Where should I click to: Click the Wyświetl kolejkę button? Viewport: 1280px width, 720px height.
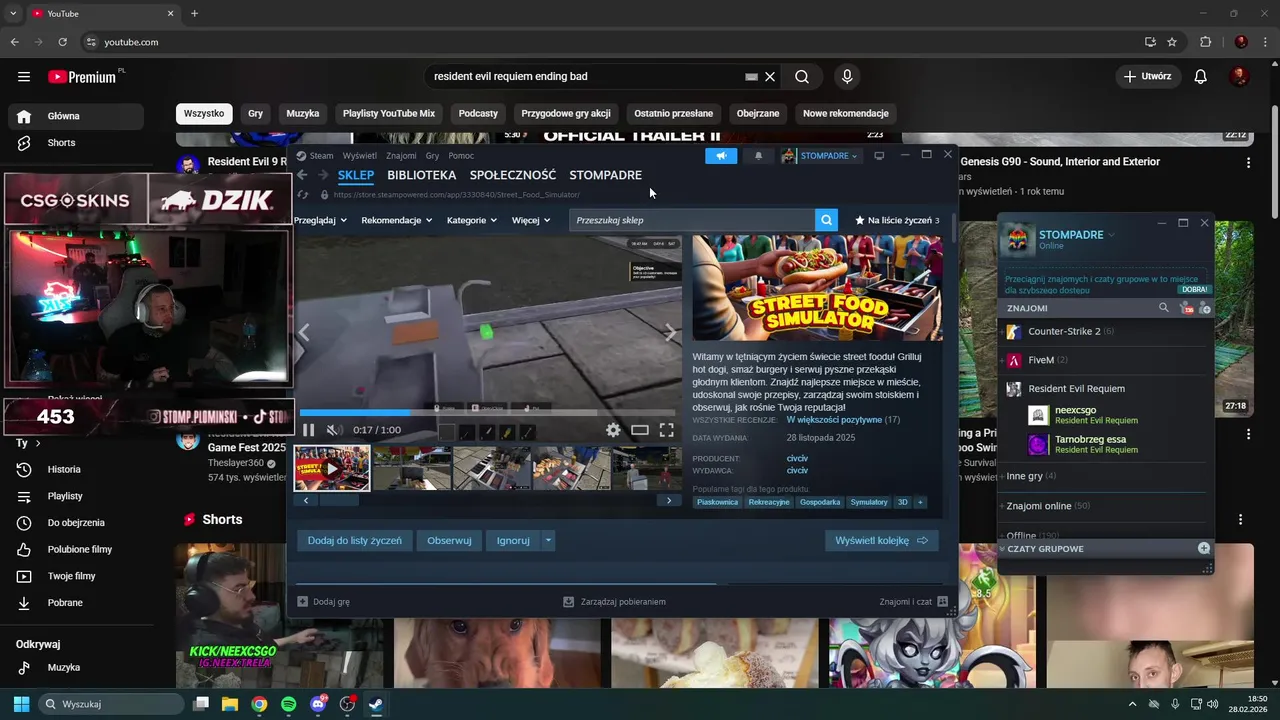[x=881, y=540]
